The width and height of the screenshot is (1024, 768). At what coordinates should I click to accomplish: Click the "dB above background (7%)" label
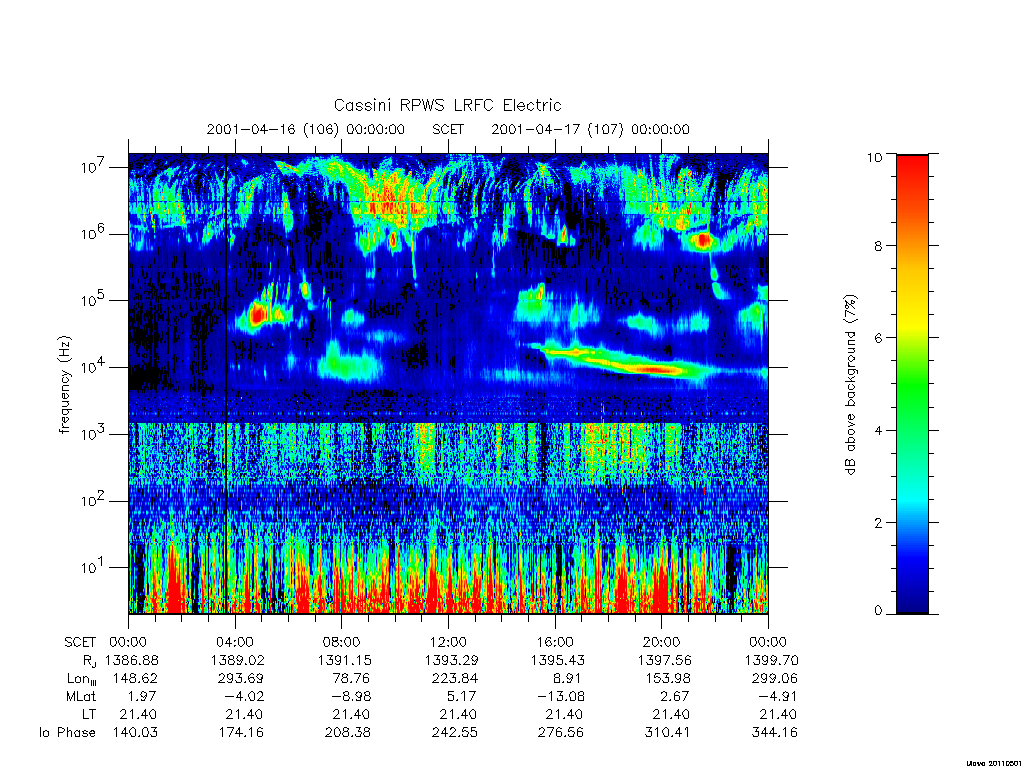coord(850,385)
